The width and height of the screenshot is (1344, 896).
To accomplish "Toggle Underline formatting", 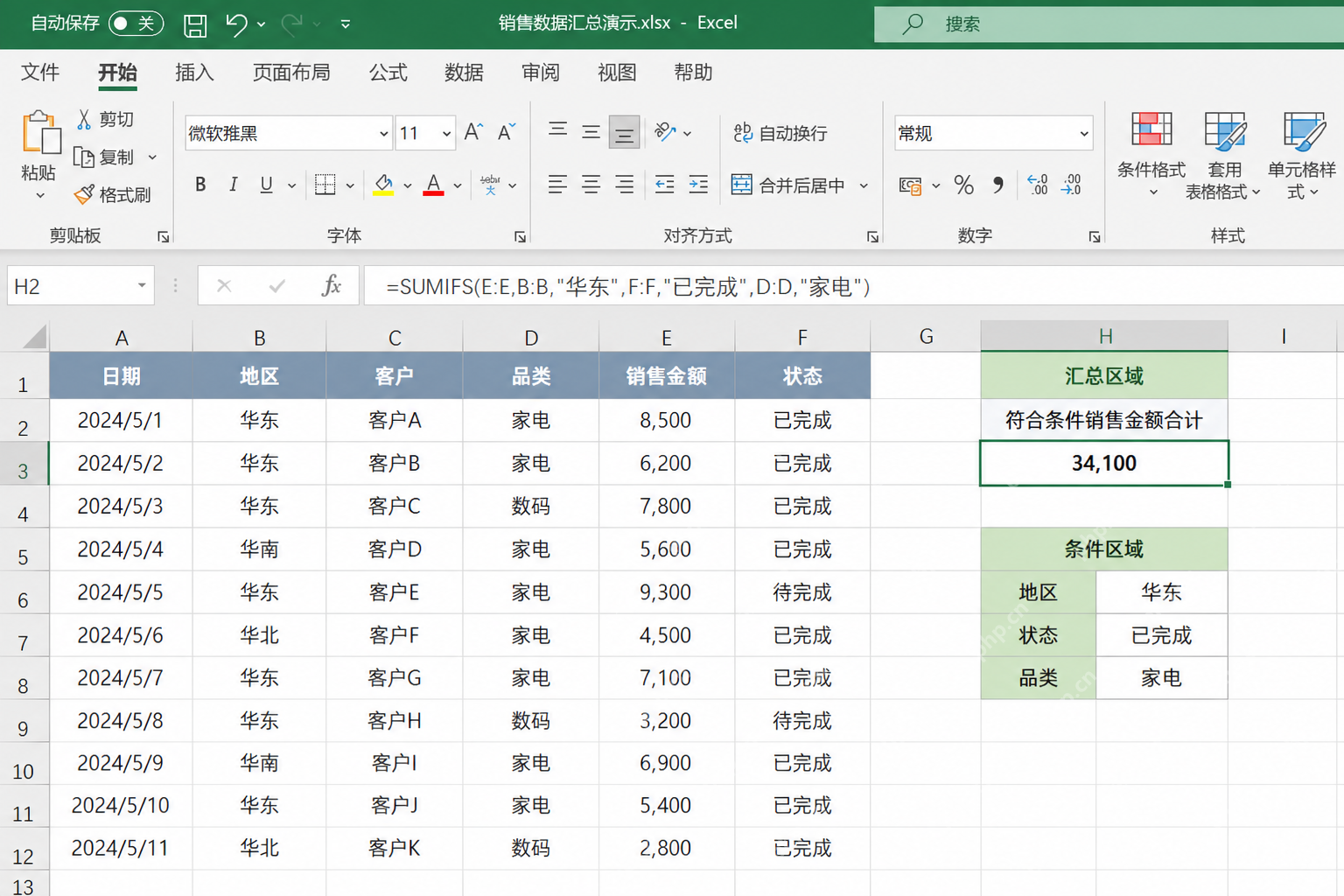I will point(267,185).
